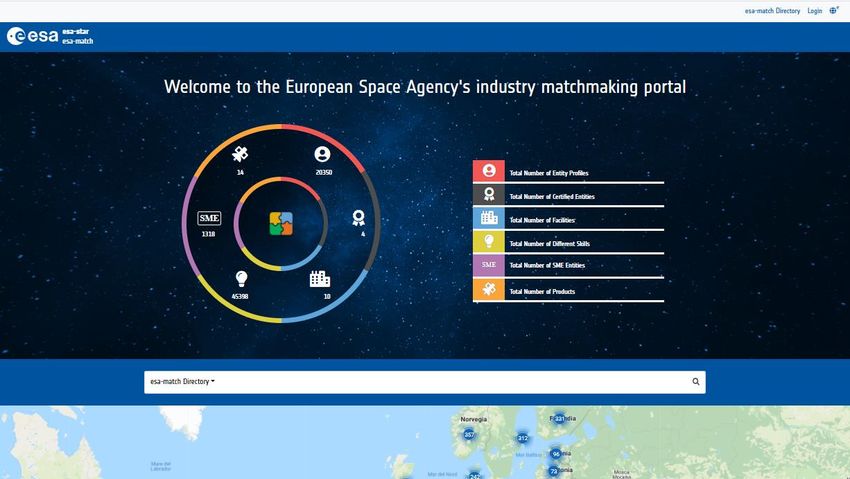This screenshot has height=479, width=850.
Task: Click the facilities building icon in the circle
Action: click(x=320, y=279)
